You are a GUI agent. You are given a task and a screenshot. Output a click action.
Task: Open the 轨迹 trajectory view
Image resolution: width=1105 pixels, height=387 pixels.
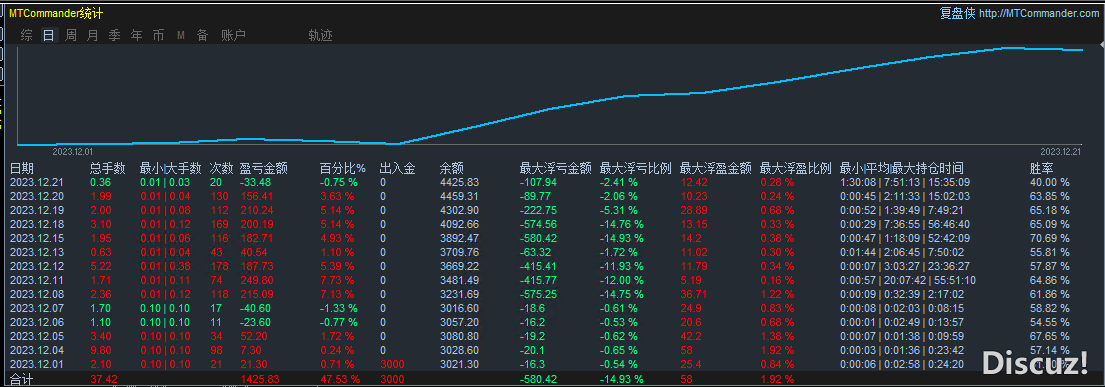click(x=320, y=35)
